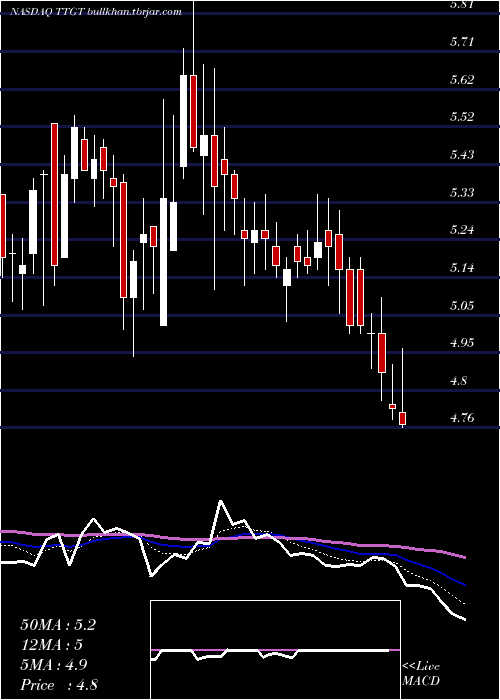Click the 5.62 price axis label

click(x=462, y=80)
